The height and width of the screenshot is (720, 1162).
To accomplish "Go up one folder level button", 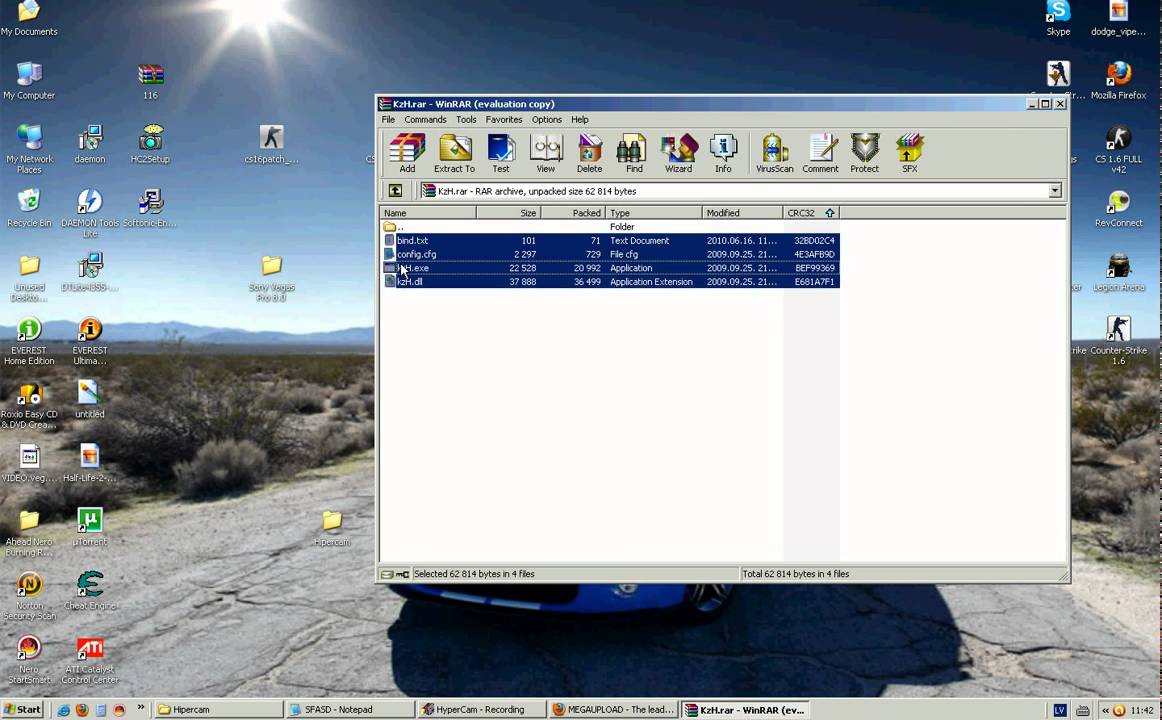I will pos(395,191).
